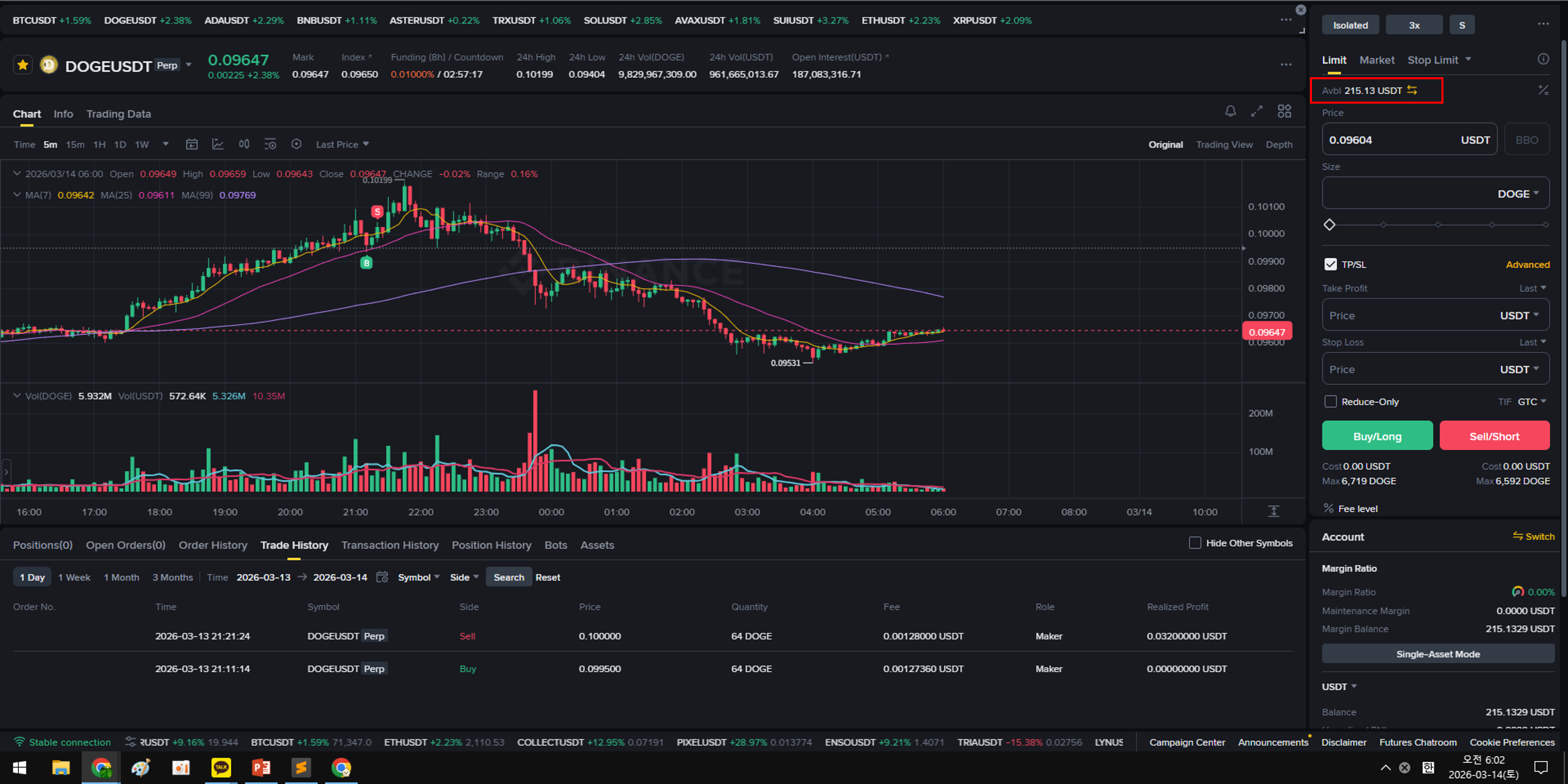Click the Buy/Long button
Viewport: 1568px width, 784px height.
[1377, 436]
